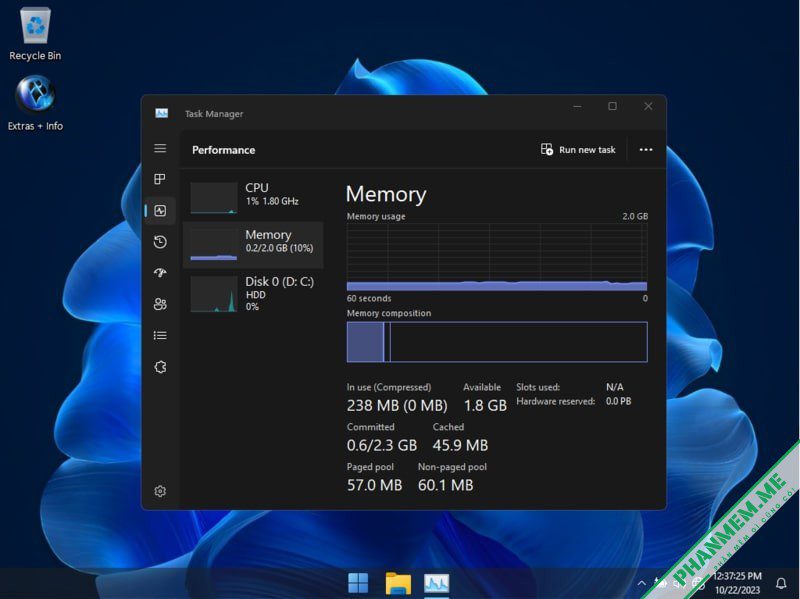Click Task Manager taskbar icon
This screenshot has height=599, width=800.
pyautogui.click(x=436, y=583)
